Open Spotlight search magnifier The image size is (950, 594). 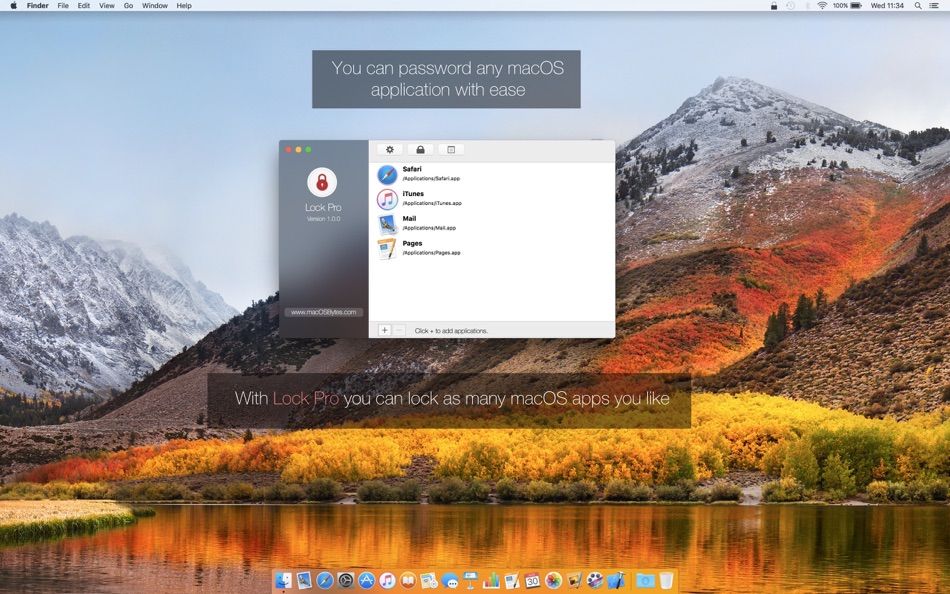[x=918, y=5]
